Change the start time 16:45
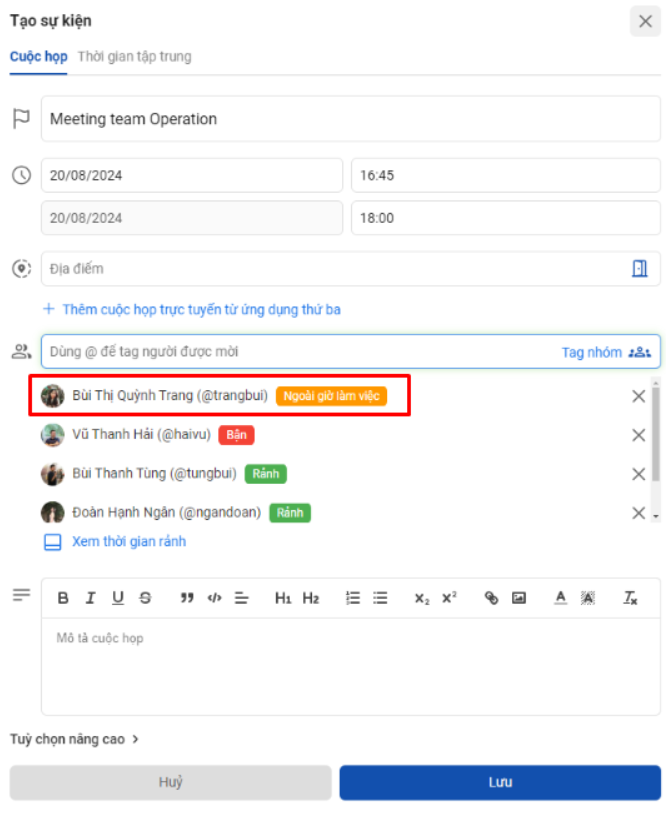 tap(505, 175)
